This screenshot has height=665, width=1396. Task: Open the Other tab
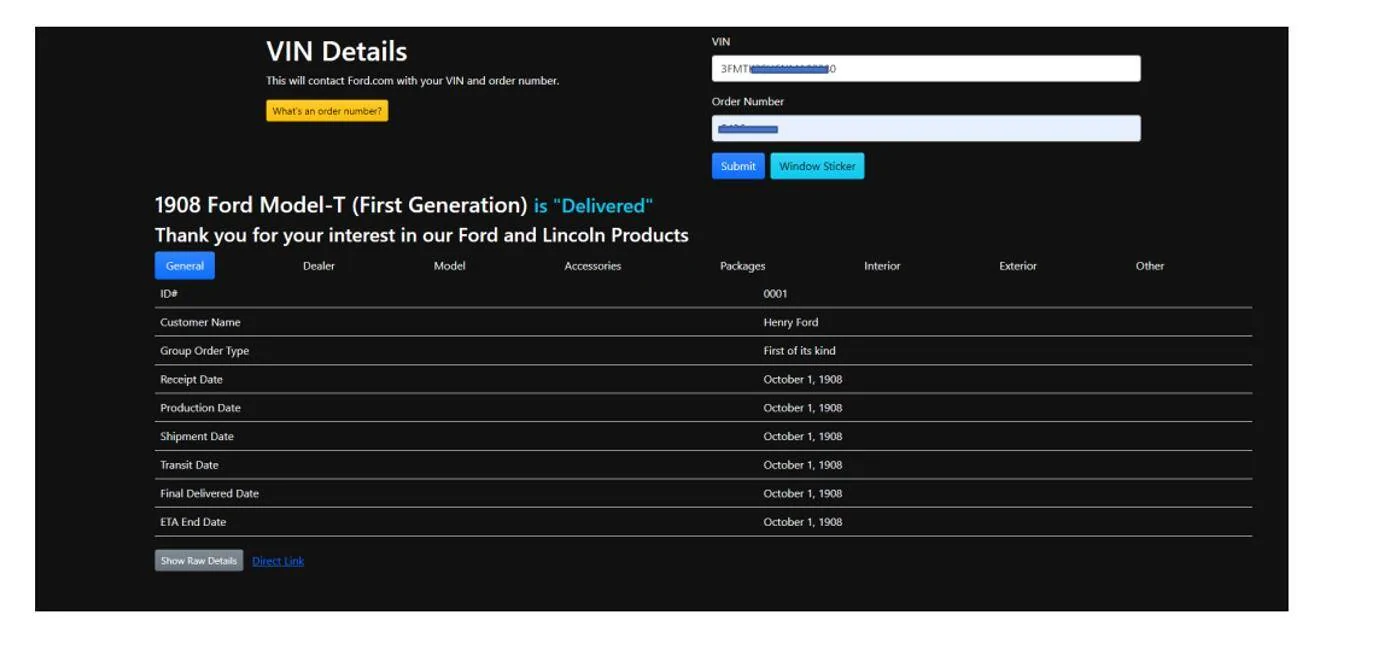[1150, 266]
